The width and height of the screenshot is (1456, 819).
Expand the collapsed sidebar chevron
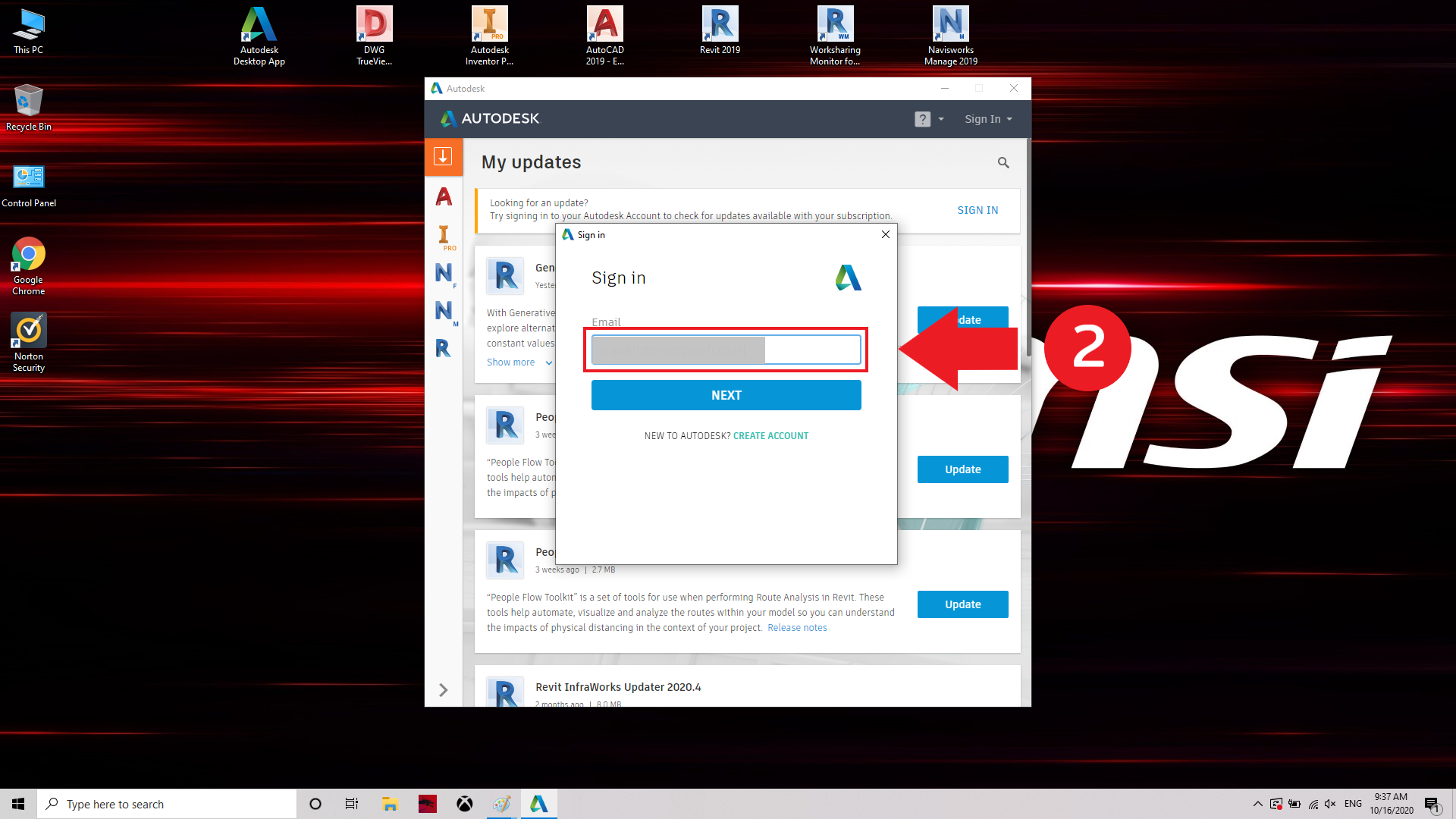(444, 689)
